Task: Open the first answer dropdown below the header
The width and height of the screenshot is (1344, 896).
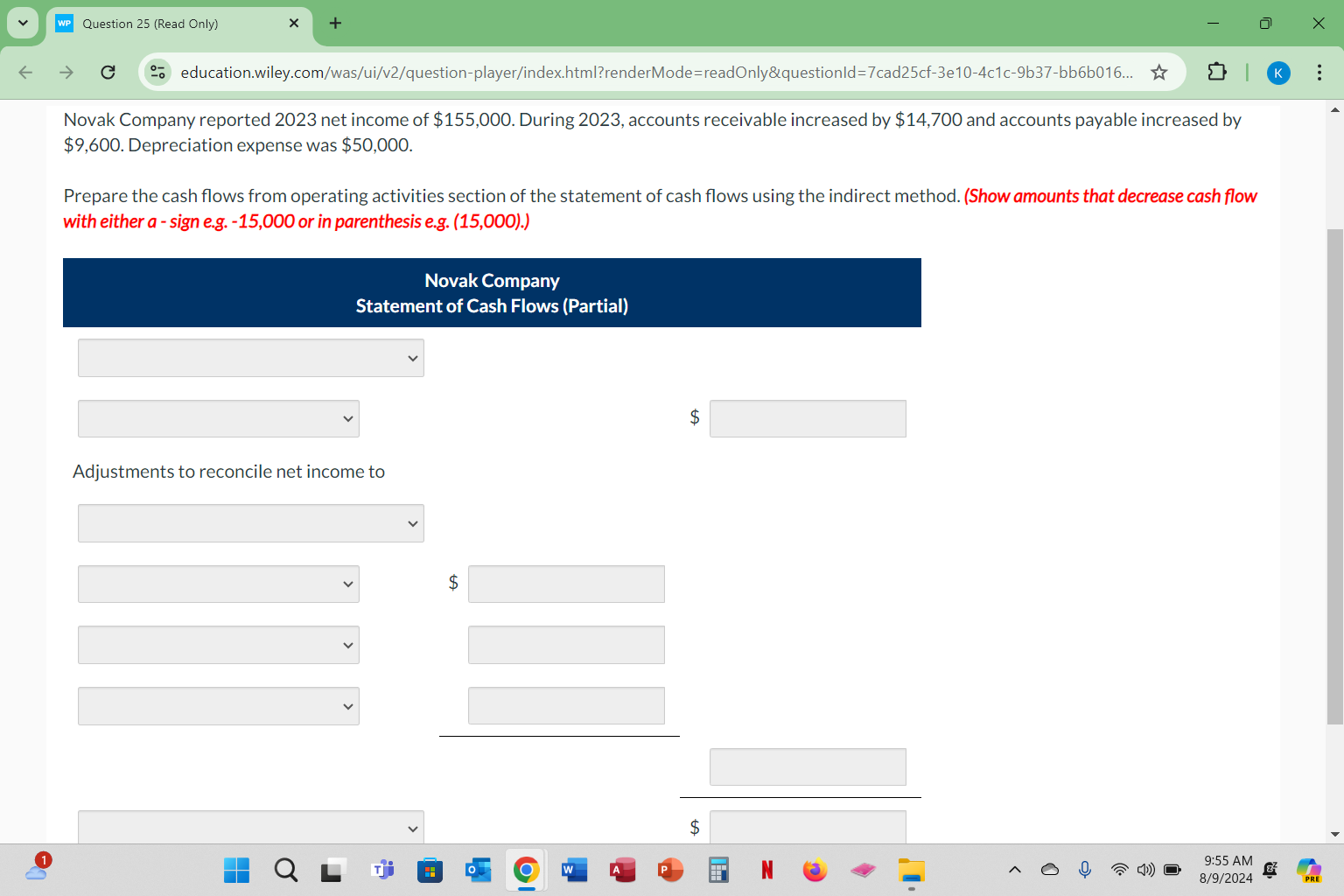Action: (250, 358)
